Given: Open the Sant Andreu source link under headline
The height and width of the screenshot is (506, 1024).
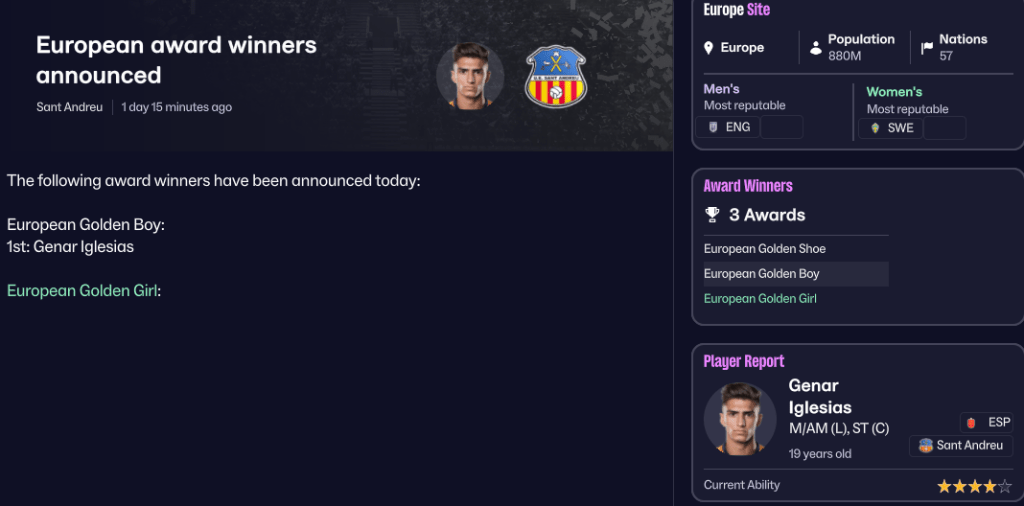Looking at the screenshot, I should coord(69,107).
